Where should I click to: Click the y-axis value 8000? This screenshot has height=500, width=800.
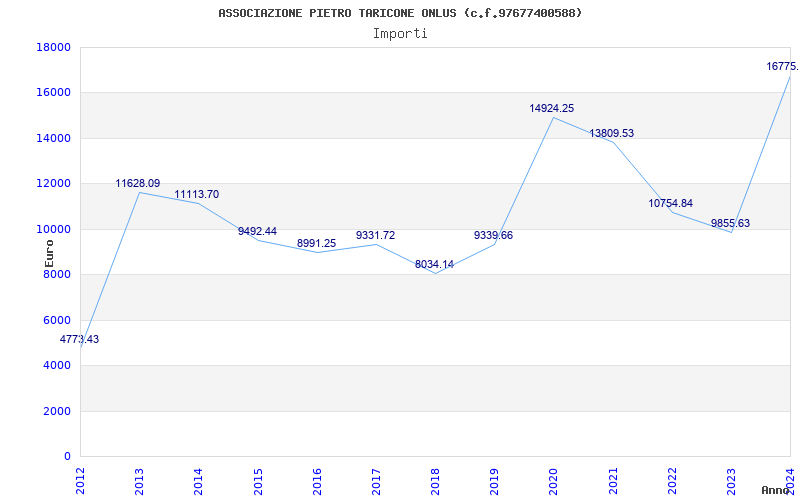click(57, 274)
